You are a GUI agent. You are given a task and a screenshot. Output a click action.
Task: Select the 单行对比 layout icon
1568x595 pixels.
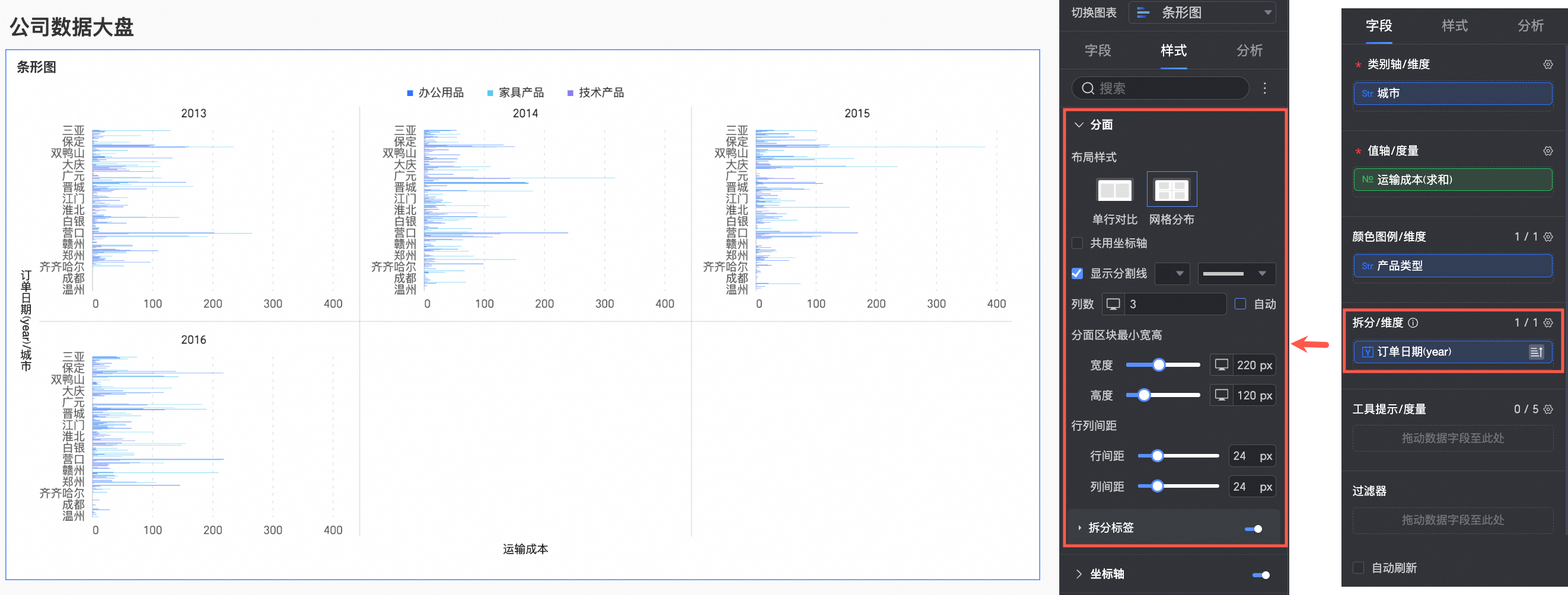coord(1114,190)
